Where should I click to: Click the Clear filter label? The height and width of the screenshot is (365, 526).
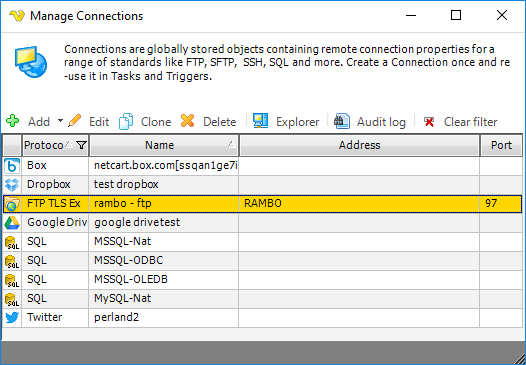pyautogui.click(x=470, y=122)
